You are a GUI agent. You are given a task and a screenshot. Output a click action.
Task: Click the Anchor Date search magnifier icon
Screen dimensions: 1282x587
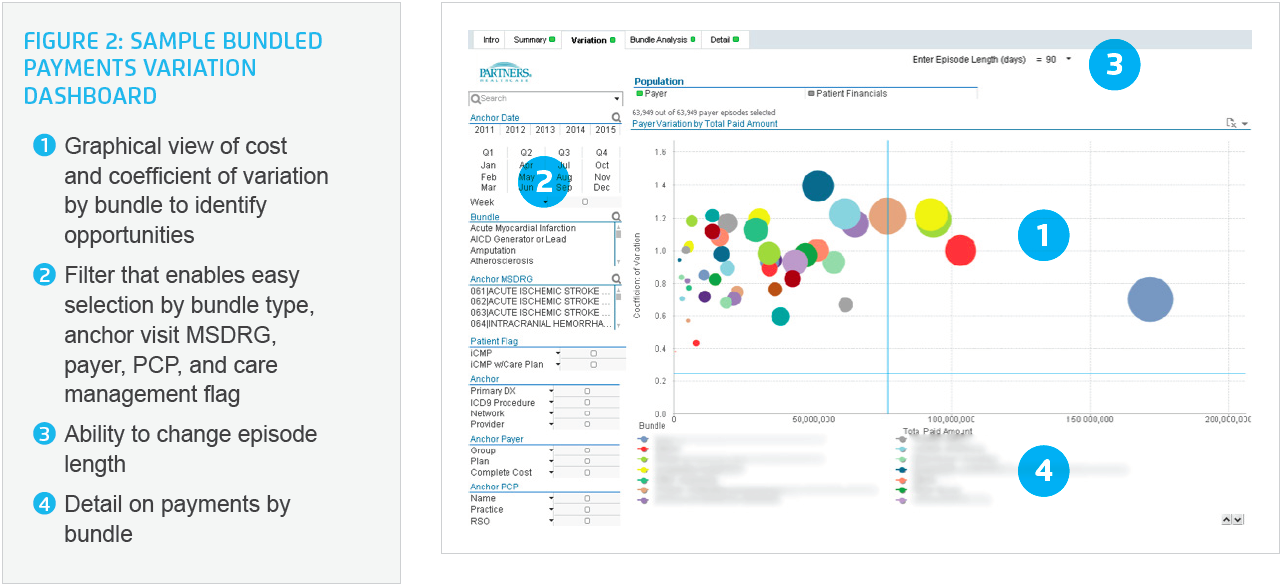click(x=615, y=115)
